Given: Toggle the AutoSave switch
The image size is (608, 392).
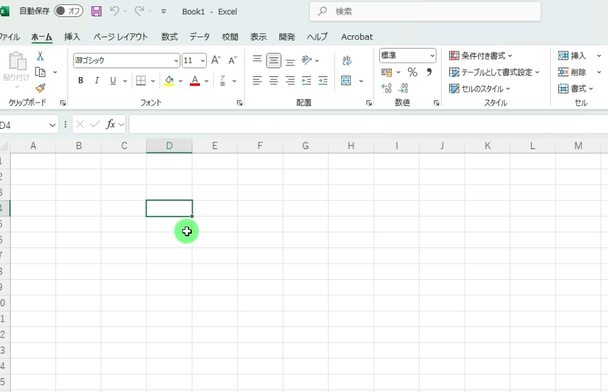Looking at the screenshot, I should pos(69,11).
